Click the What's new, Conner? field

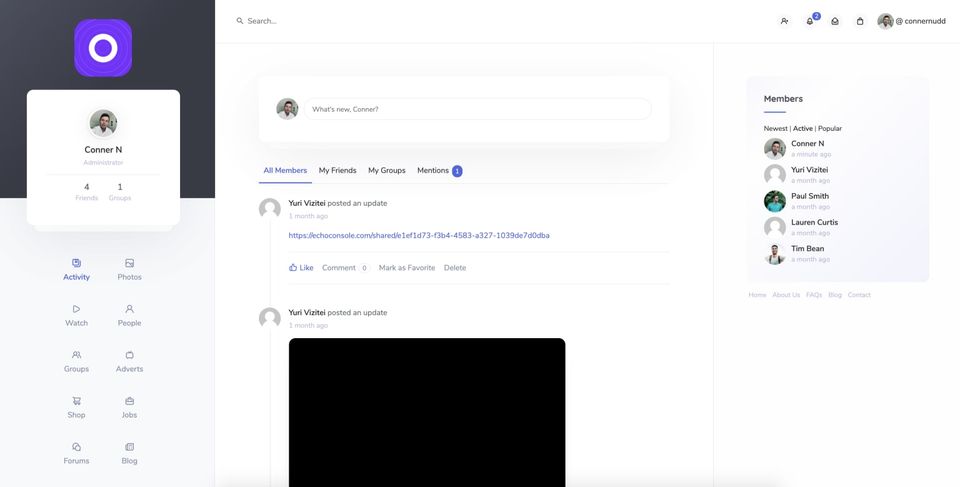(x=478, y=109)
